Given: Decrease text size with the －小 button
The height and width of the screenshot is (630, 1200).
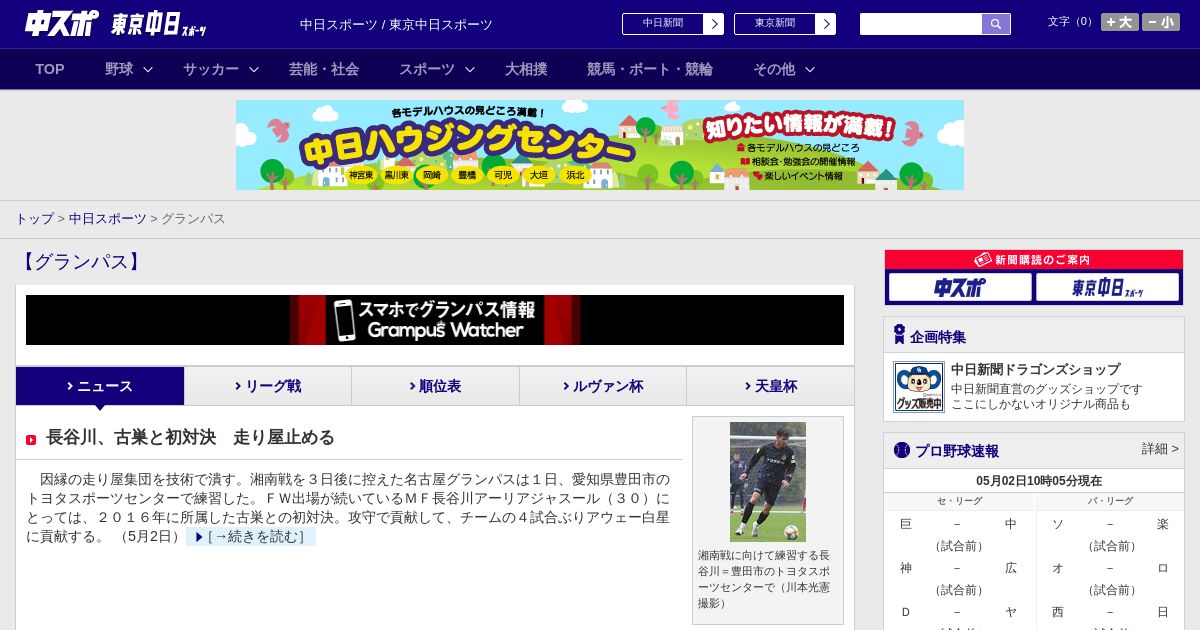Looking at the screenshot, I should (x=1161, y=22).
